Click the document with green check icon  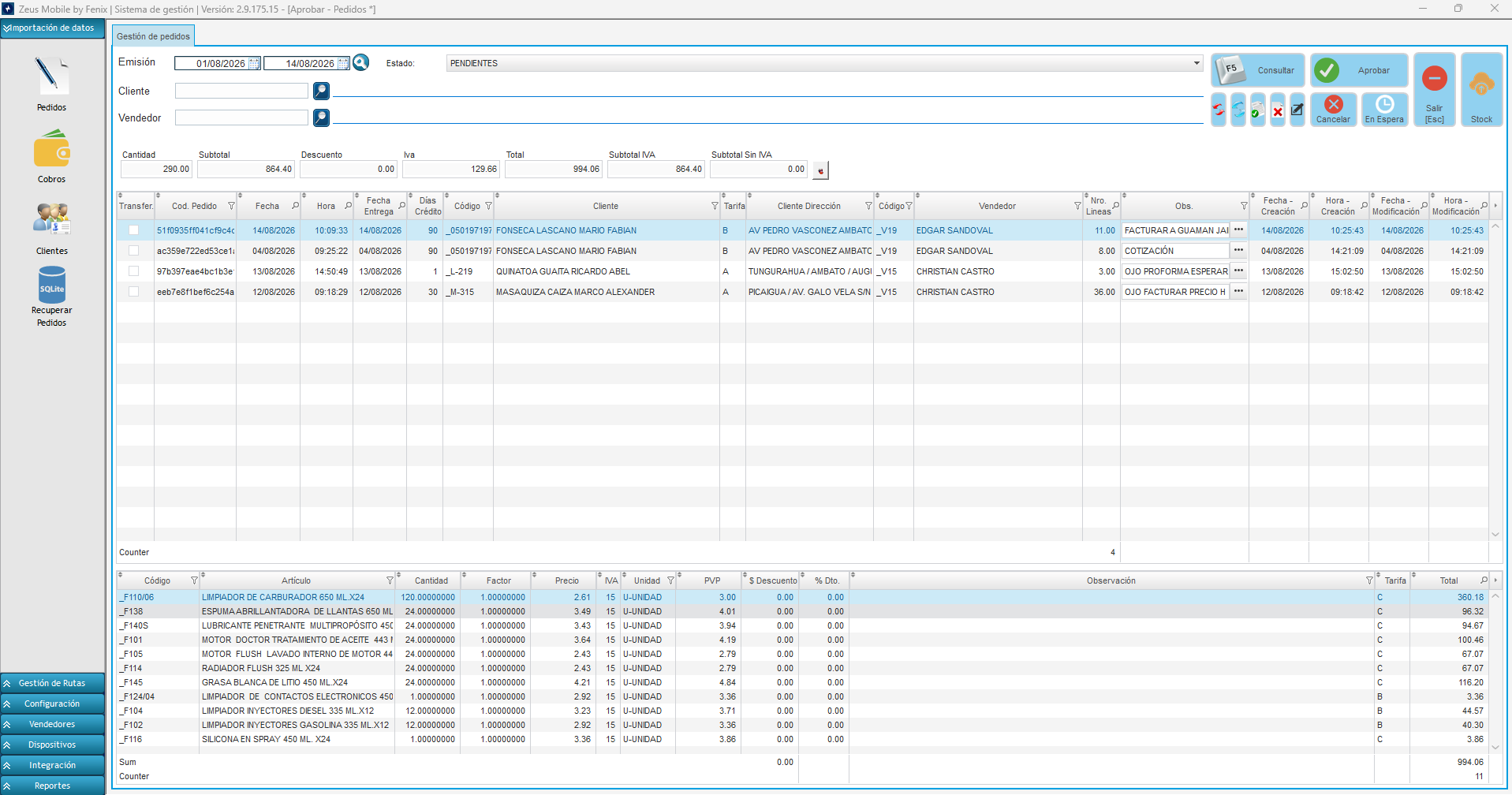1258,110
